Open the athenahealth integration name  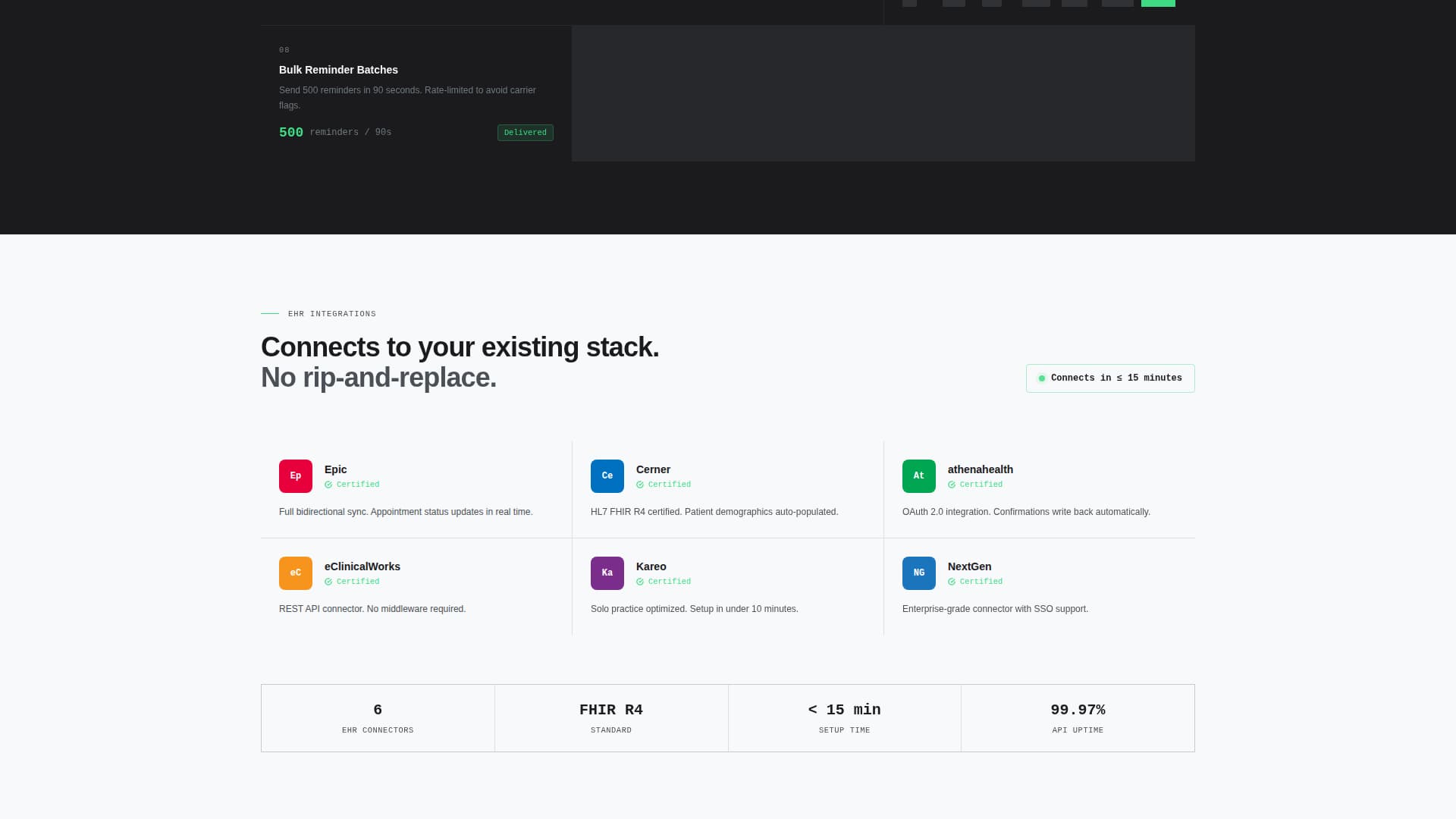(981, 469)
